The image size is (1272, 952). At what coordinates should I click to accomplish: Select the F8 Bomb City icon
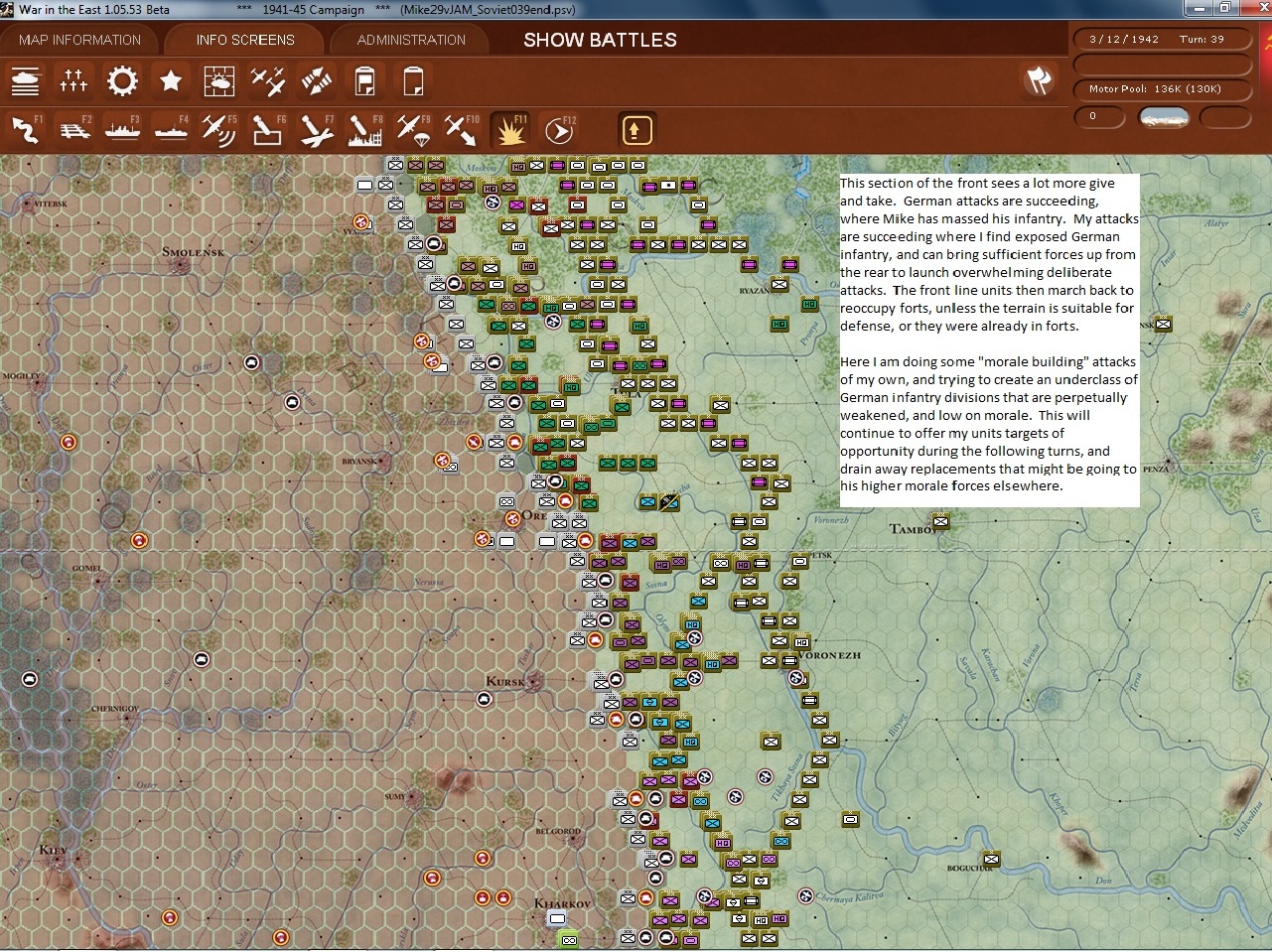[365, 129]
